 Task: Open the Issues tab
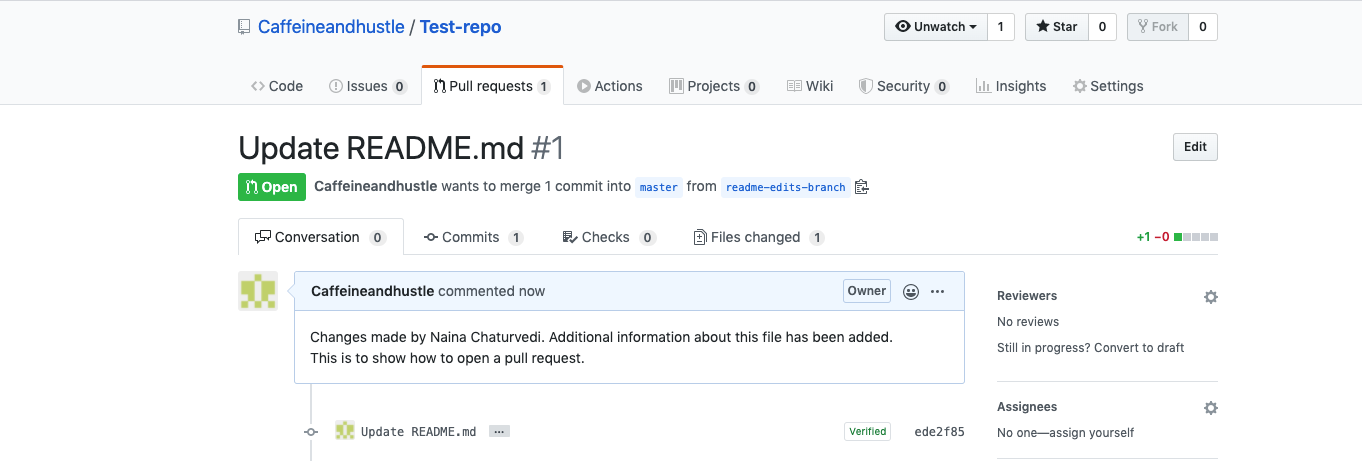tap(368, 86)
